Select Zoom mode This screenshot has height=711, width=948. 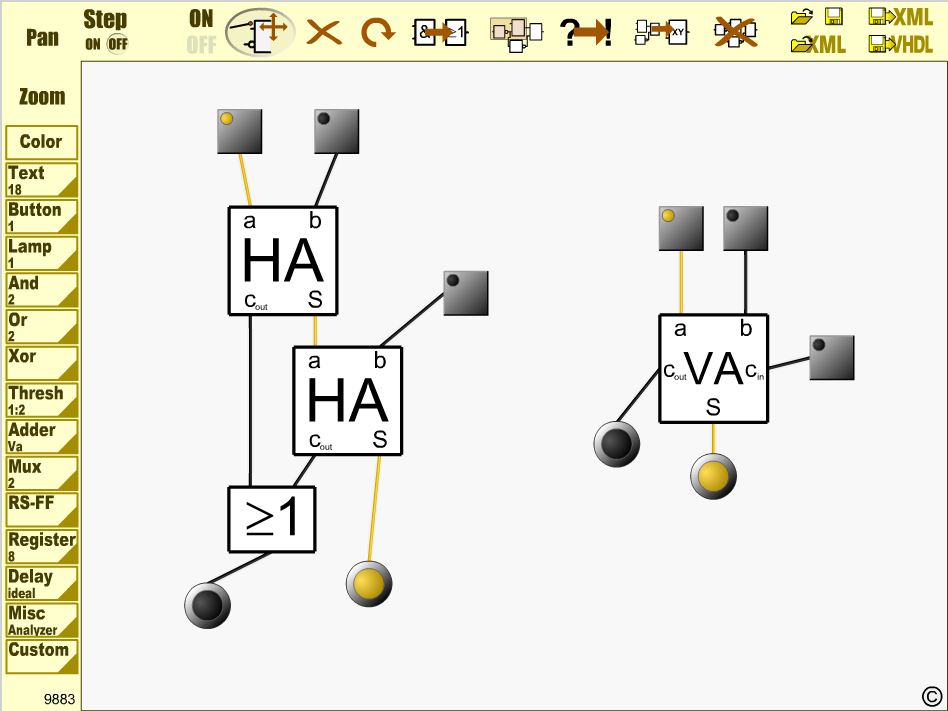point(41,97)
